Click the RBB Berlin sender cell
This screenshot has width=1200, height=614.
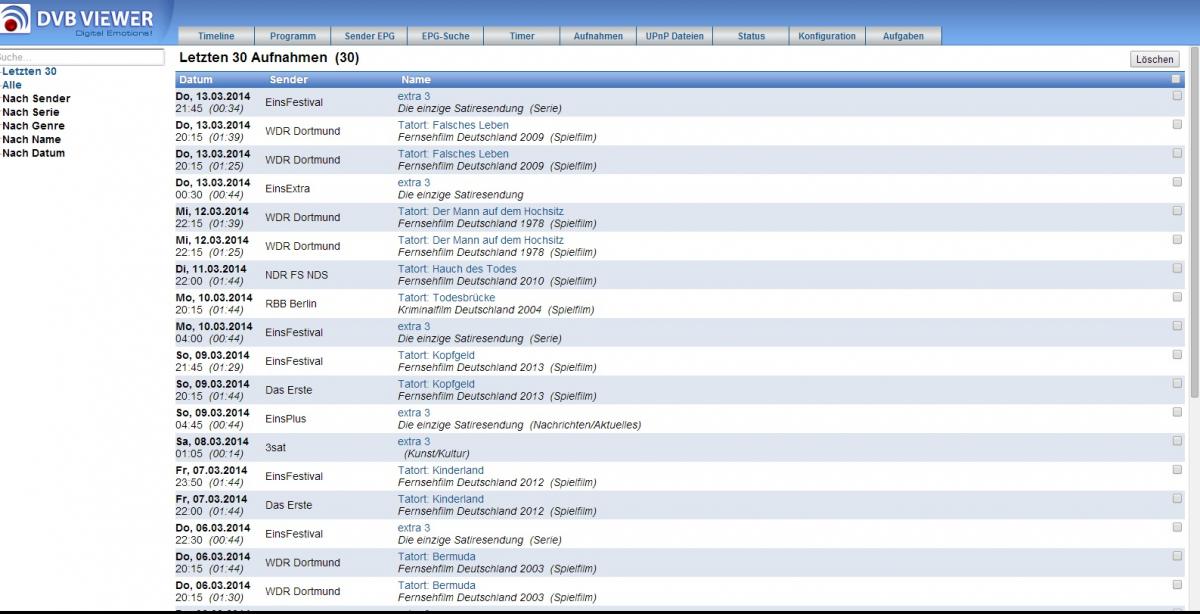(291, 304)
